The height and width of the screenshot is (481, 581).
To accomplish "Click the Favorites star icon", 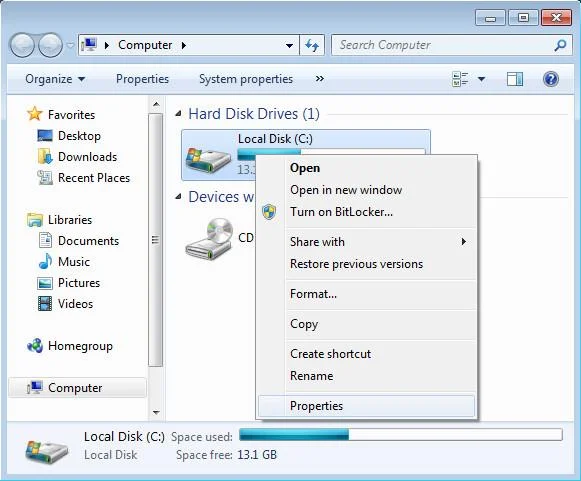I will [34, 114].
